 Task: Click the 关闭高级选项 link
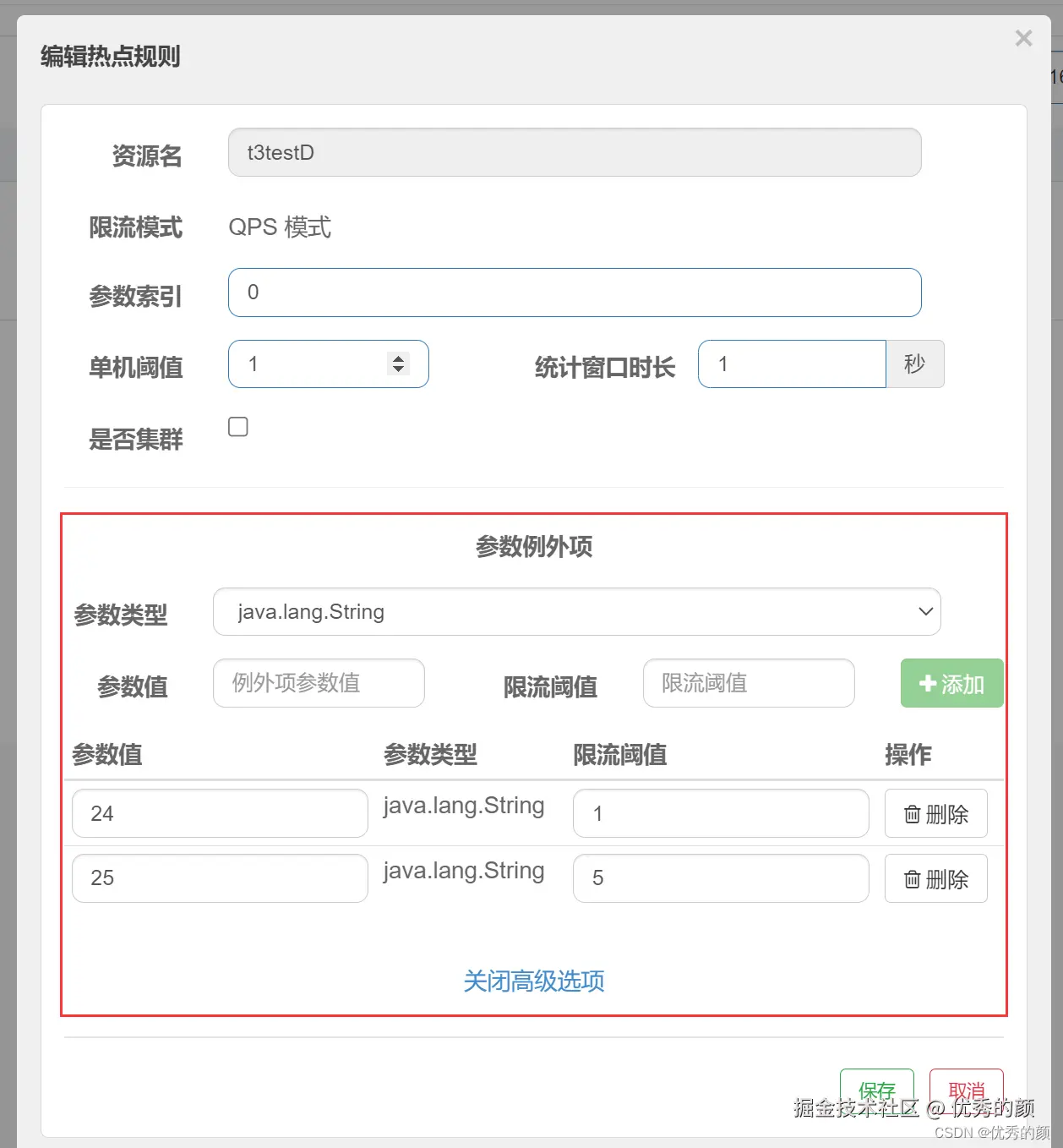pyautogui.click(x=532, y=981)
